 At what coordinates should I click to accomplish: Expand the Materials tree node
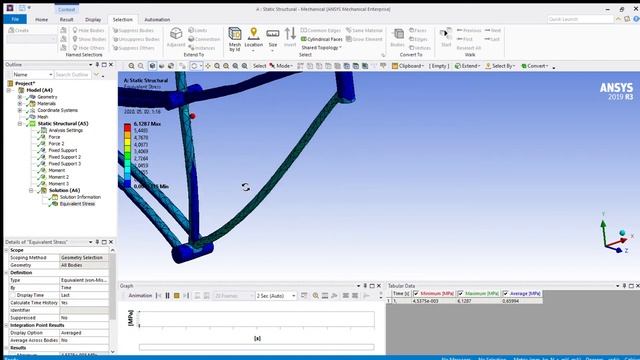tap(20, 104)
